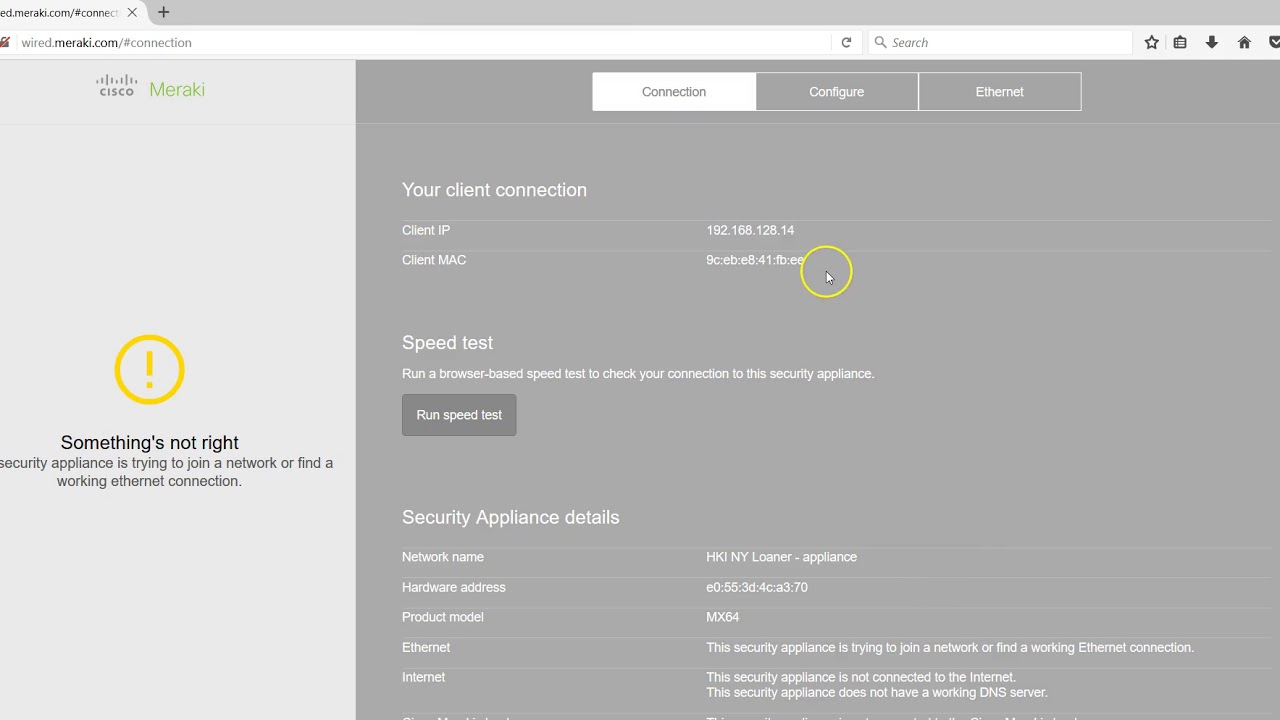This screenshot has height=720, width=1280.
Task: Click the search magnifier icon
Action: coord(880,42)
